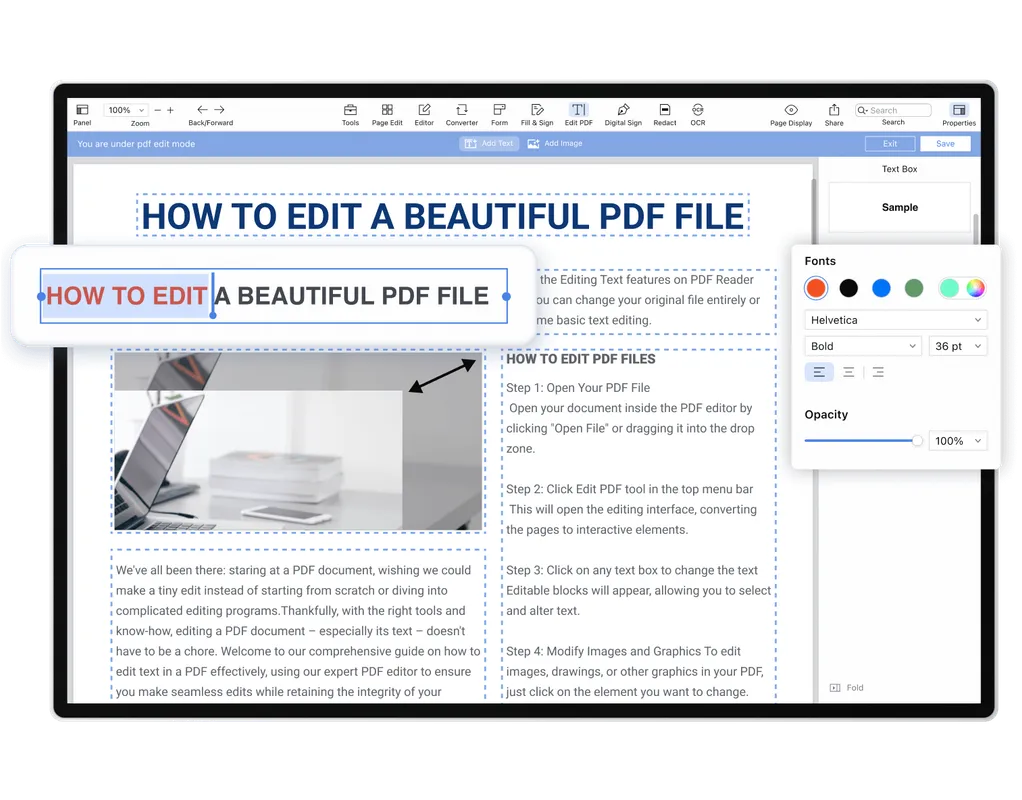
Task: Run OCR on the document
Action: point(697,113)
